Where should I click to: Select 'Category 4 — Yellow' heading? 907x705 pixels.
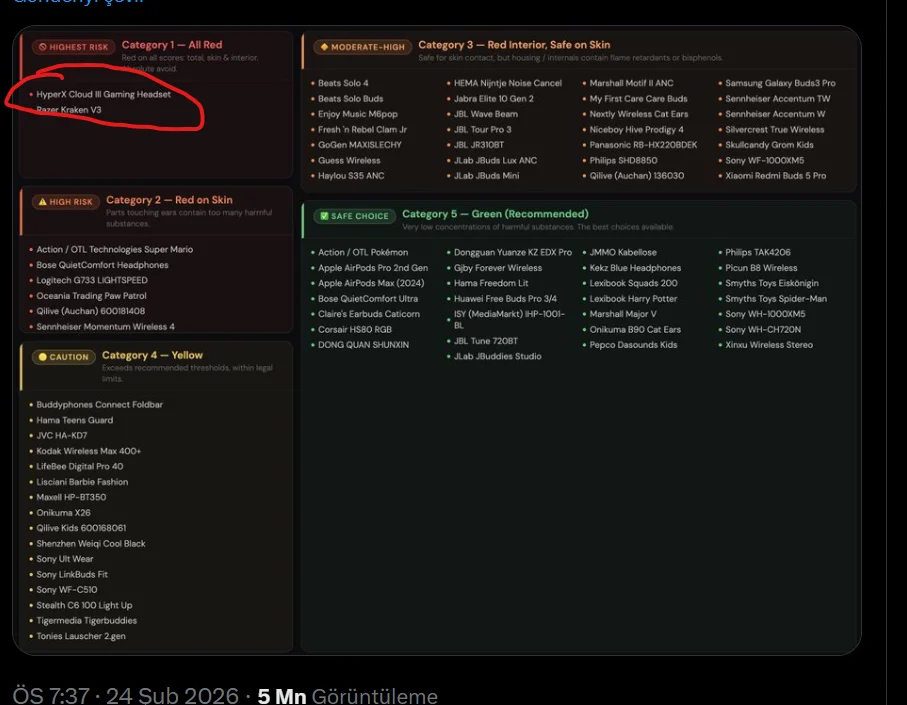point(152,355)
